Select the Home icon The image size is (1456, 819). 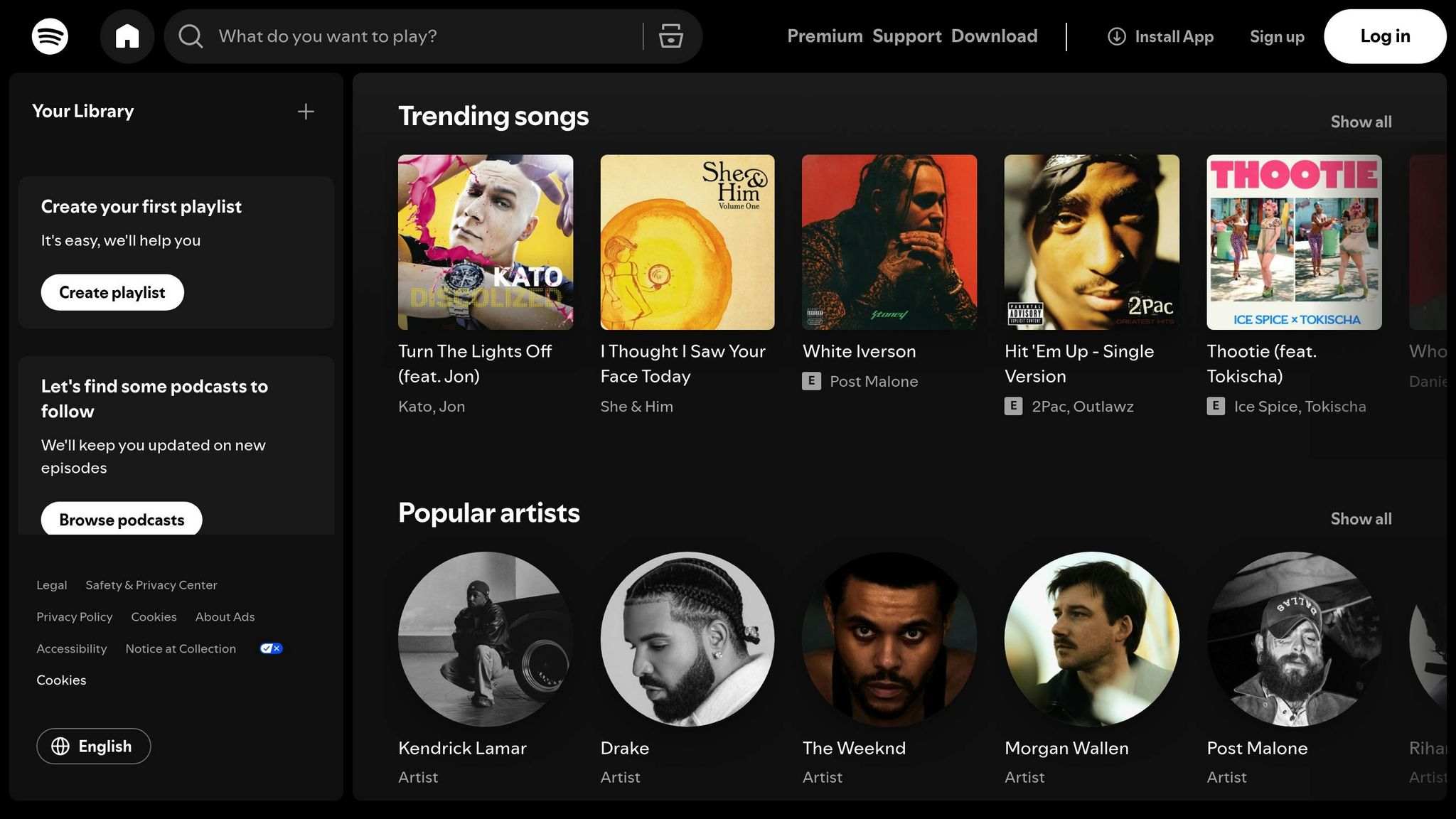[128, 36]
